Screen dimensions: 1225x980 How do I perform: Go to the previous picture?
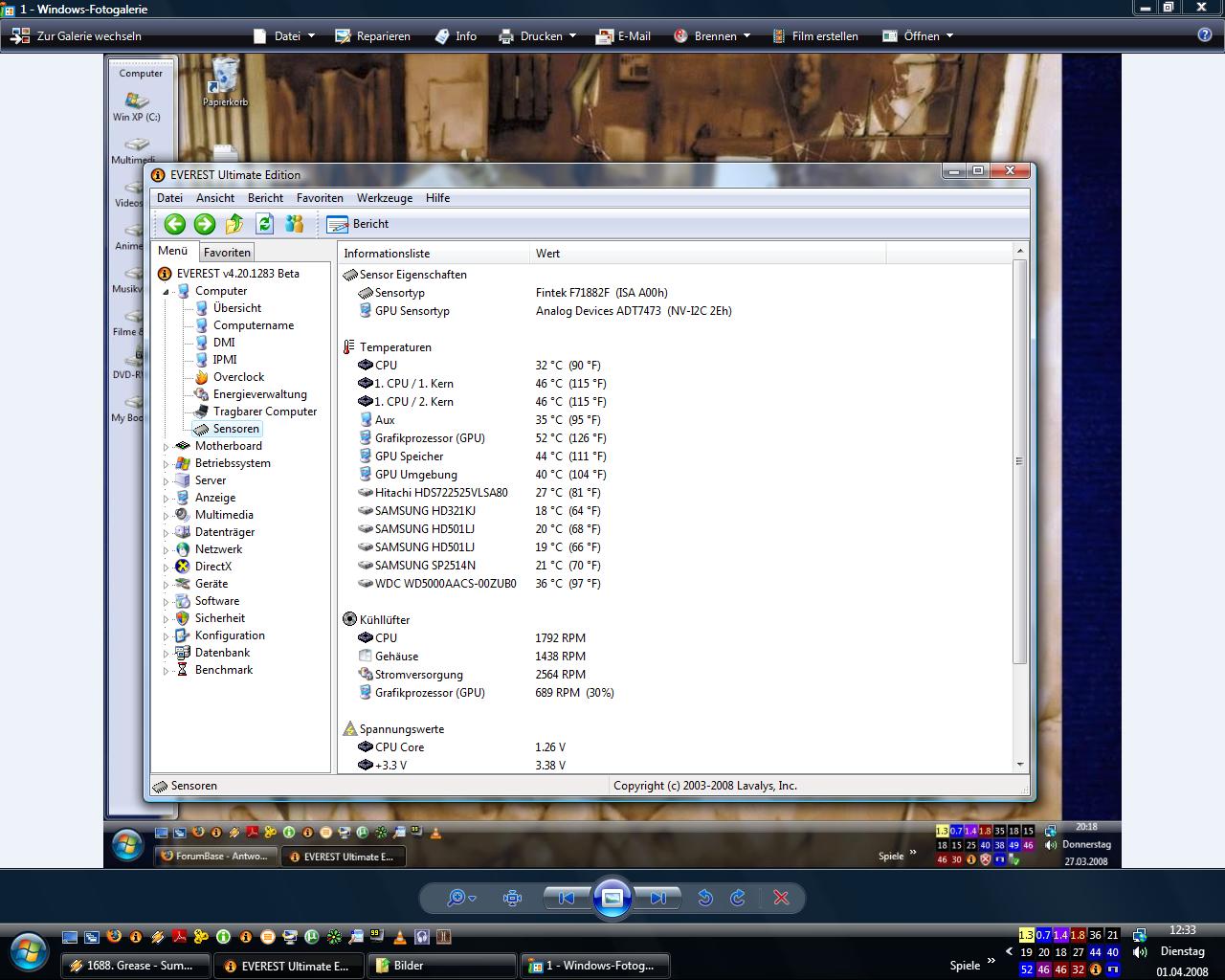[x=567, y=898]
